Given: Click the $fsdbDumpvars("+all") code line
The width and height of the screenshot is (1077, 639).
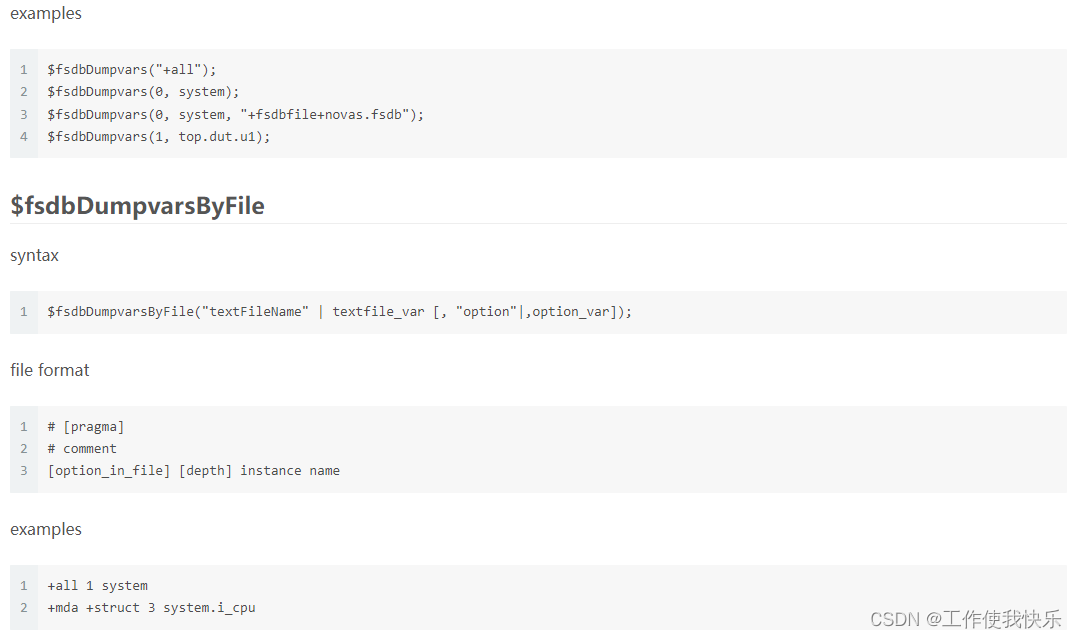Looking at the screenshot, I should [x=131, y=70].
